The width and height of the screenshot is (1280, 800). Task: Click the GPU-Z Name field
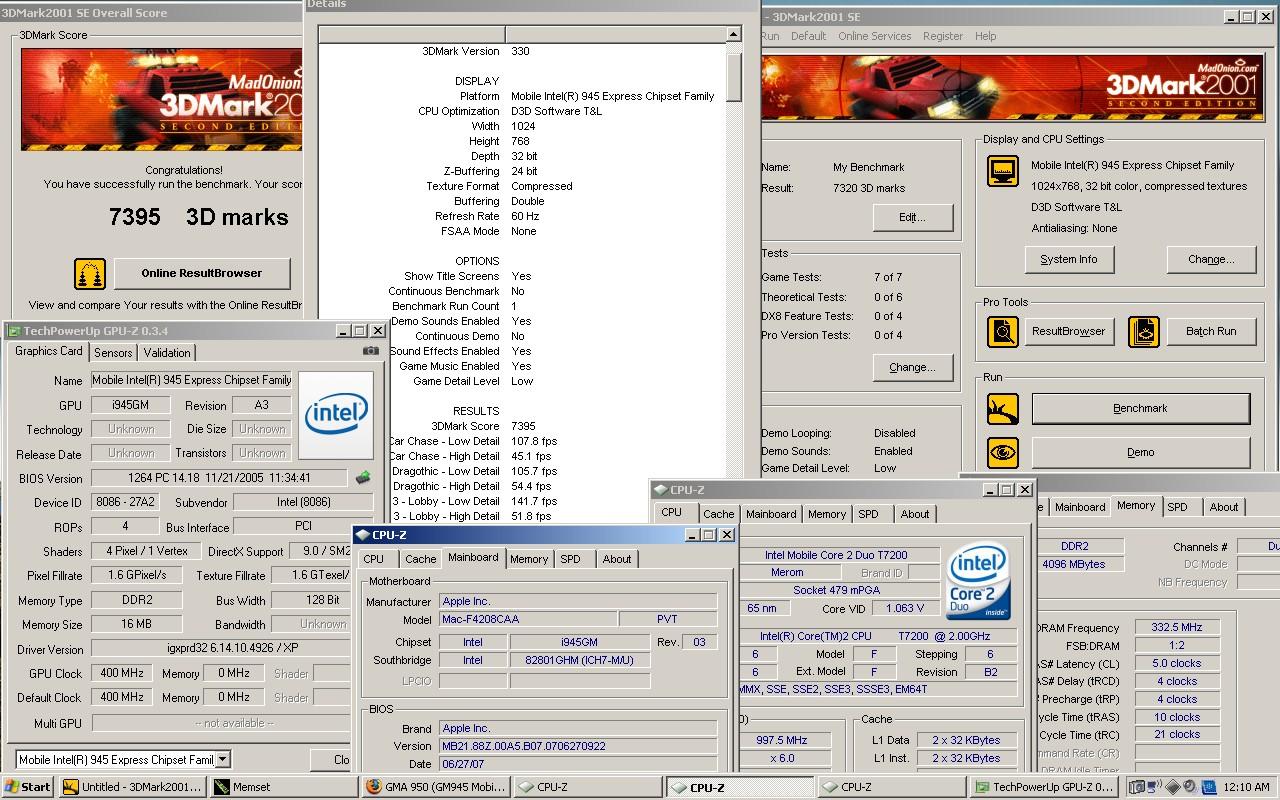(x=192, y=380)
